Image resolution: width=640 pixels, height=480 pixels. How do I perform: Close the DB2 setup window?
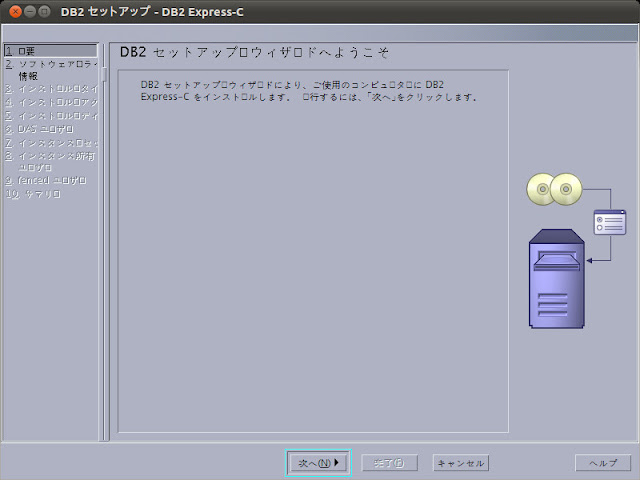(x=16, y=11)
